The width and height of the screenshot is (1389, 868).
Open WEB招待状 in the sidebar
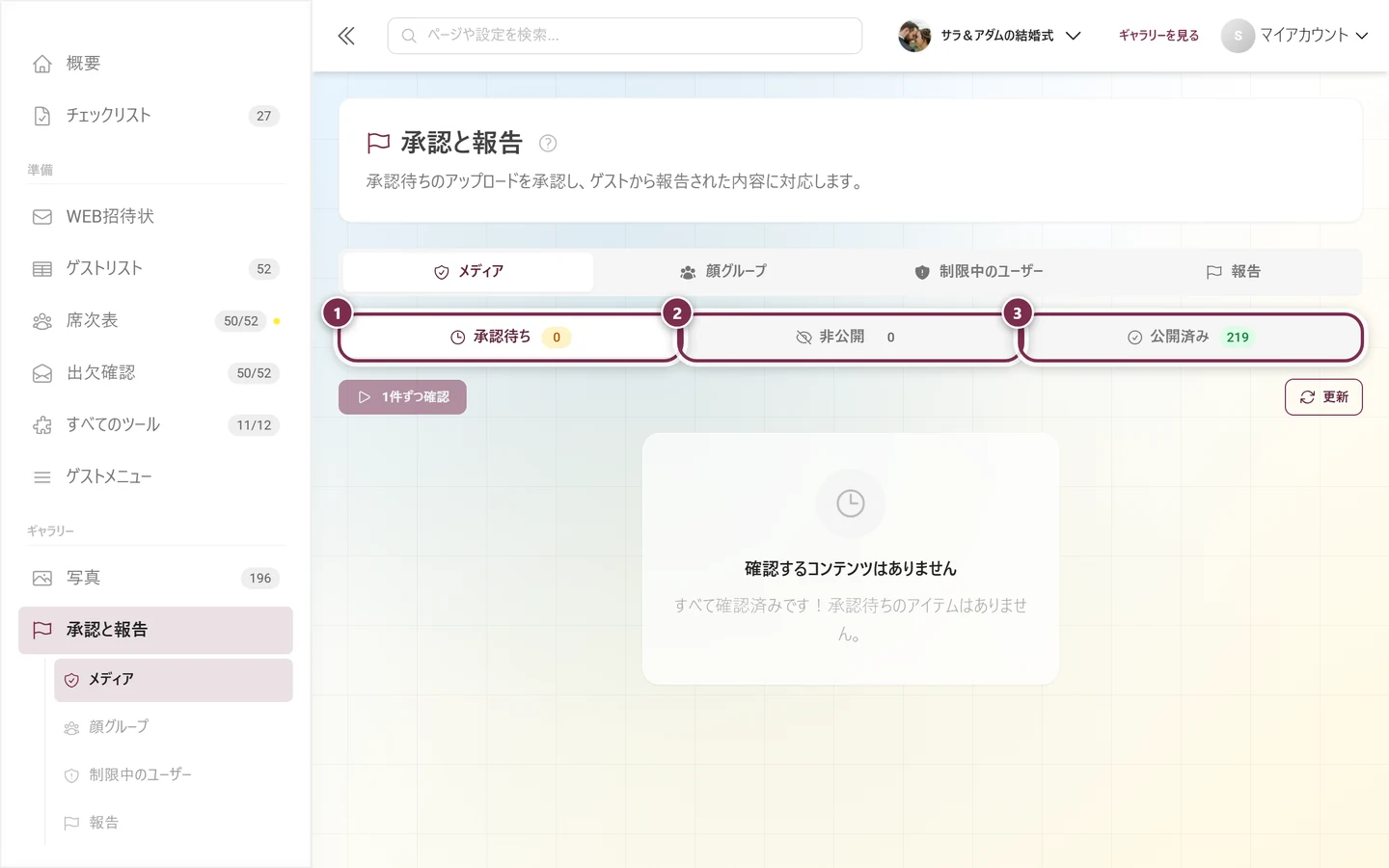[155, 217]
